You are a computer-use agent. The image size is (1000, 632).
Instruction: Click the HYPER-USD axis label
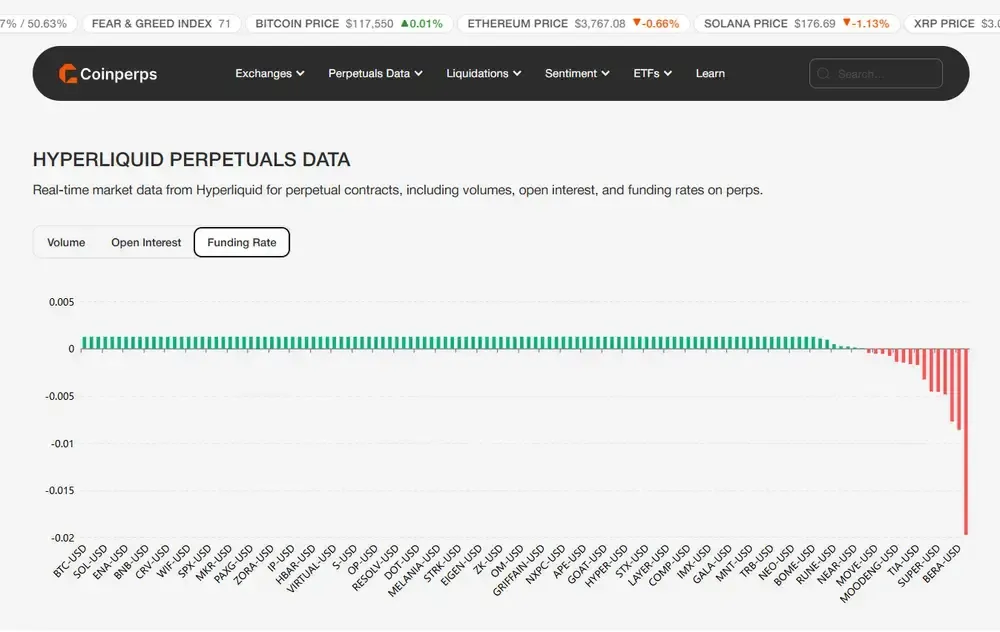click(607, 566)
